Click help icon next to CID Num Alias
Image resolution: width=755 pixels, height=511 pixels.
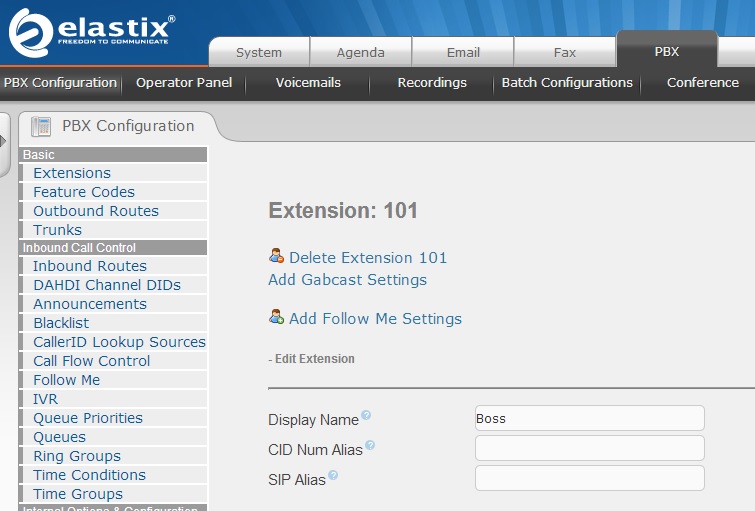[x=370, y=446]
